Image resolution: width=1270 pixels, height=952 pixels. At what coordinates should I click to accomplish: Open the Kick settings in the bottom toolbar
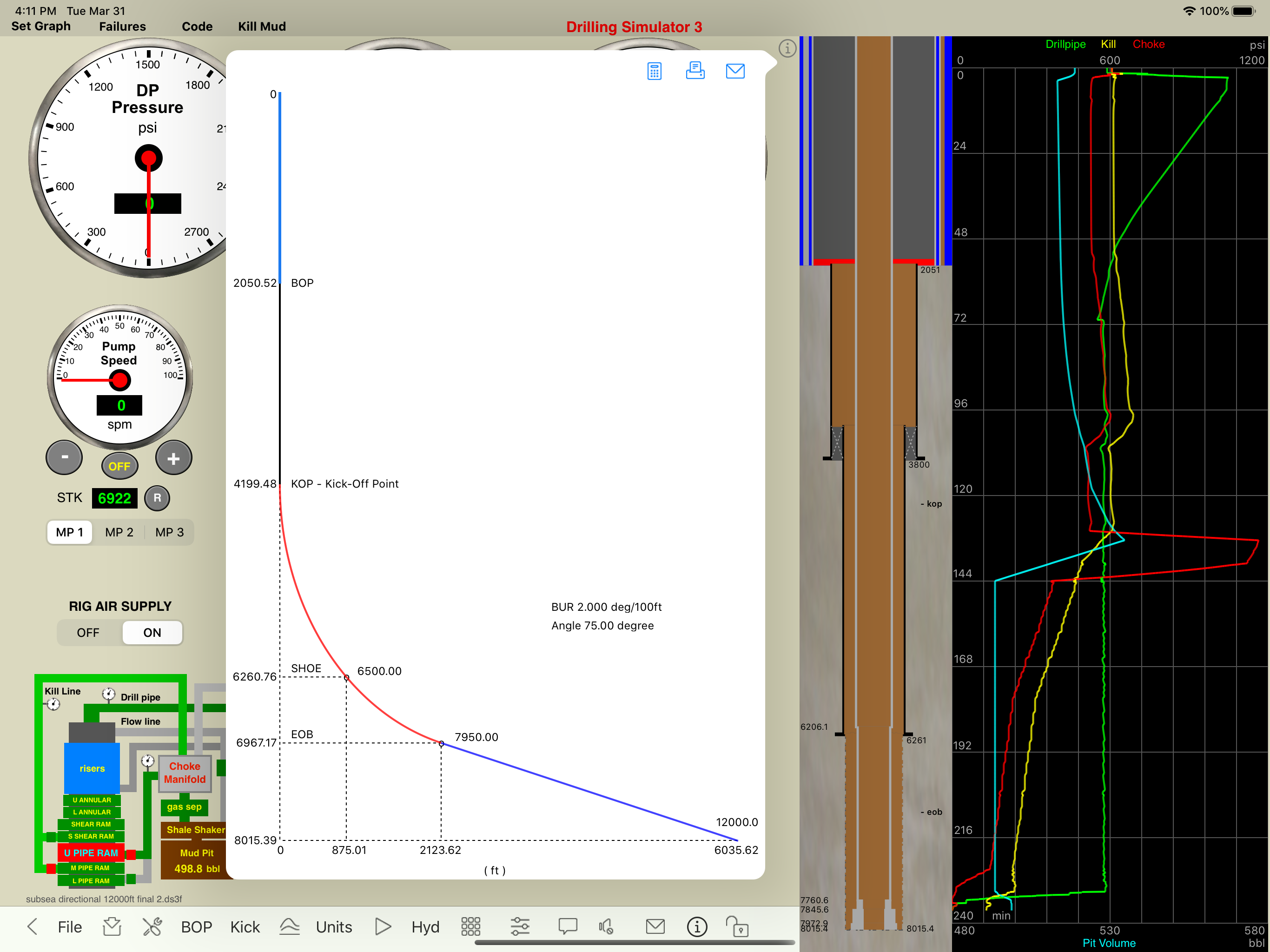click(x=245, y=927)
